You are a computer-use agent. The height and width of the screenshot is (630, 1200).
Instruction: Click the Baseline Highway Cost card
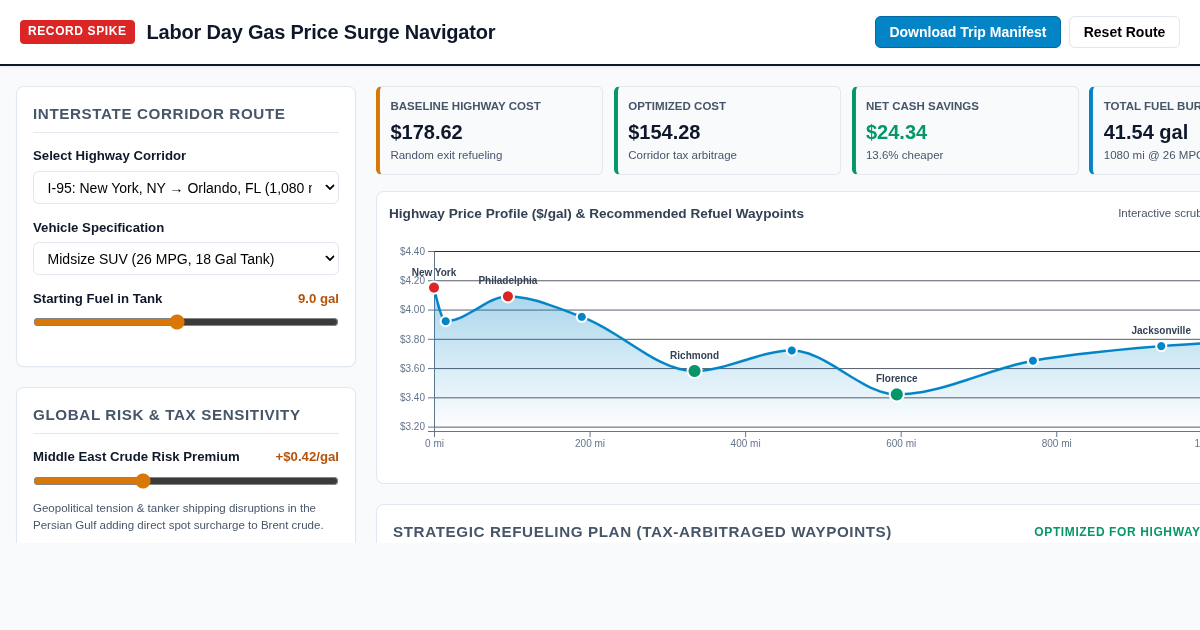tap(490, 131)
